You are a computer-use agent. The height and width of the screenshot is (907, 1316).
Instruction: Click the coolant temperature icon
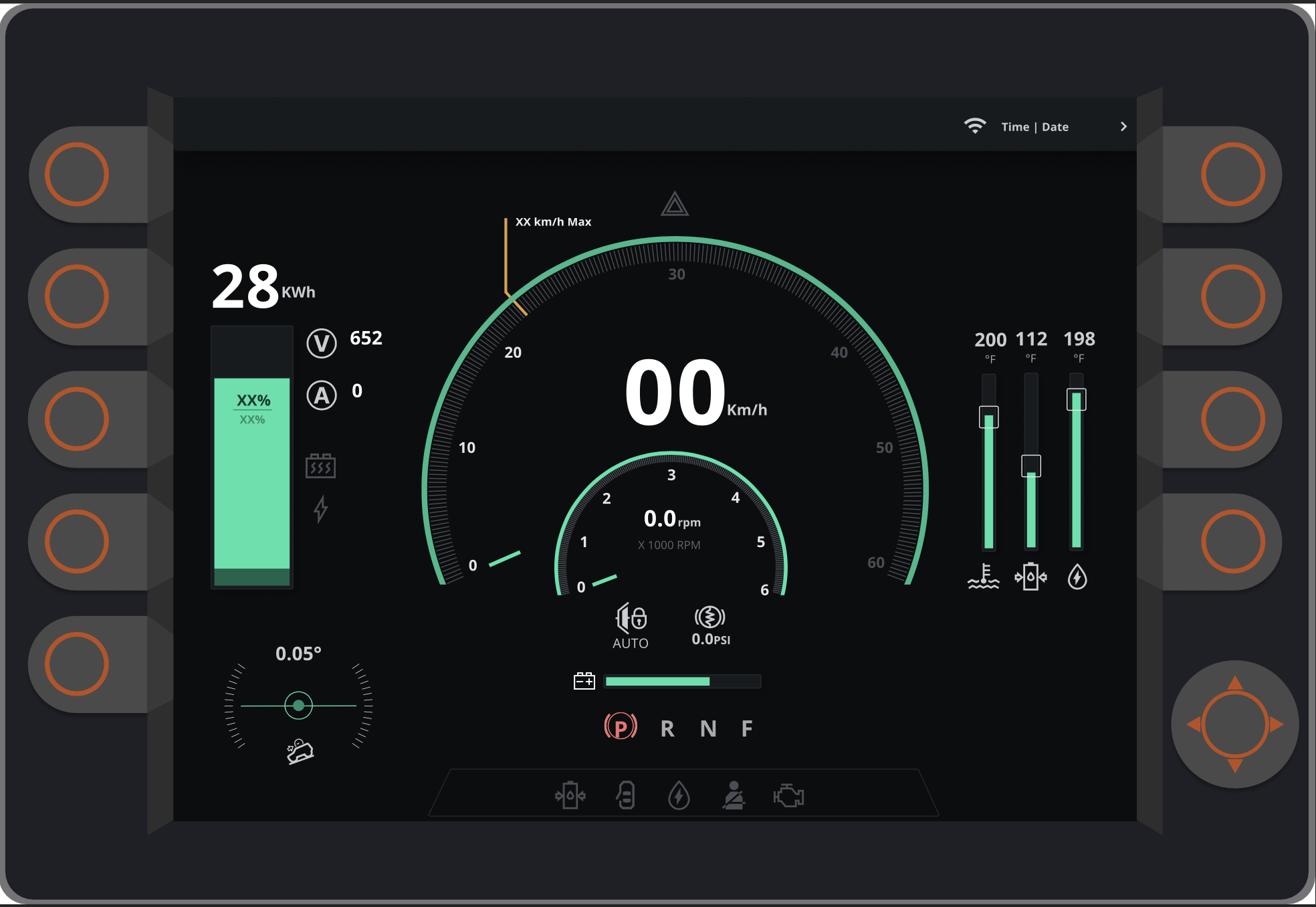[x=983, y=577]
